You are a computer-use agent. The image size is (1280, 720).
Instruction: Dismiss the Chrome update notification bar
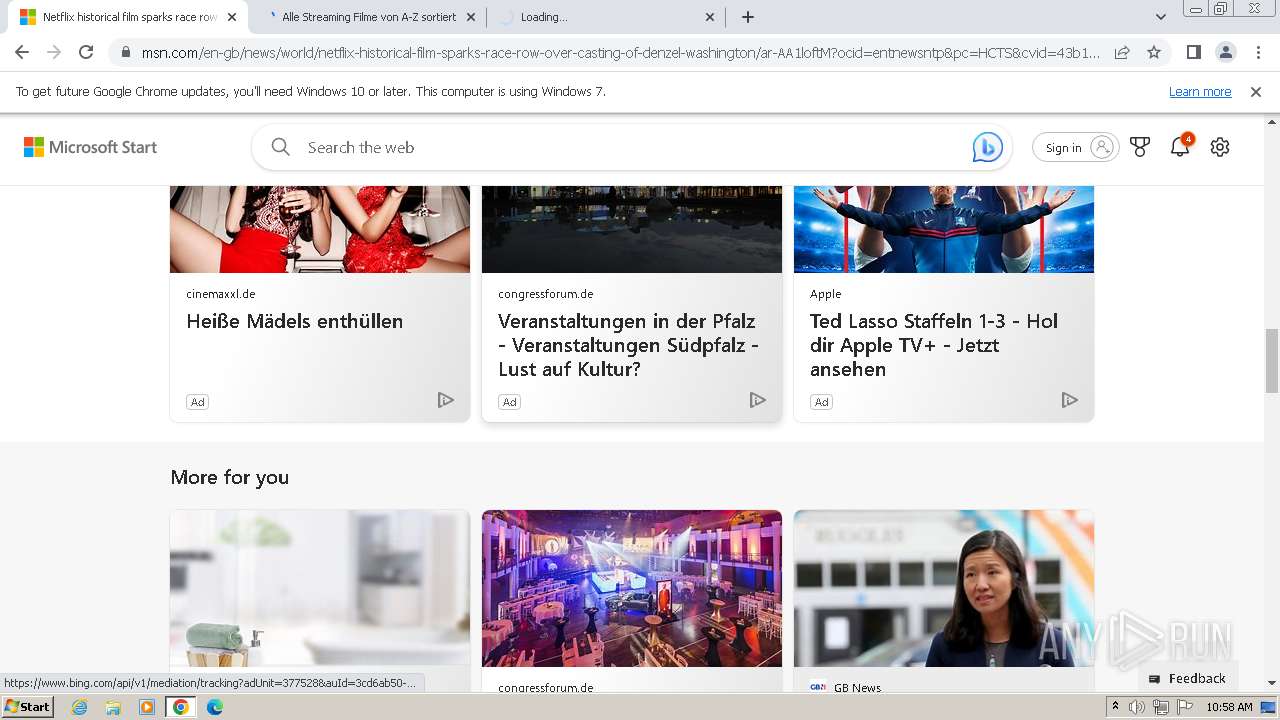pyautogui.click(x=1256, y=92)
